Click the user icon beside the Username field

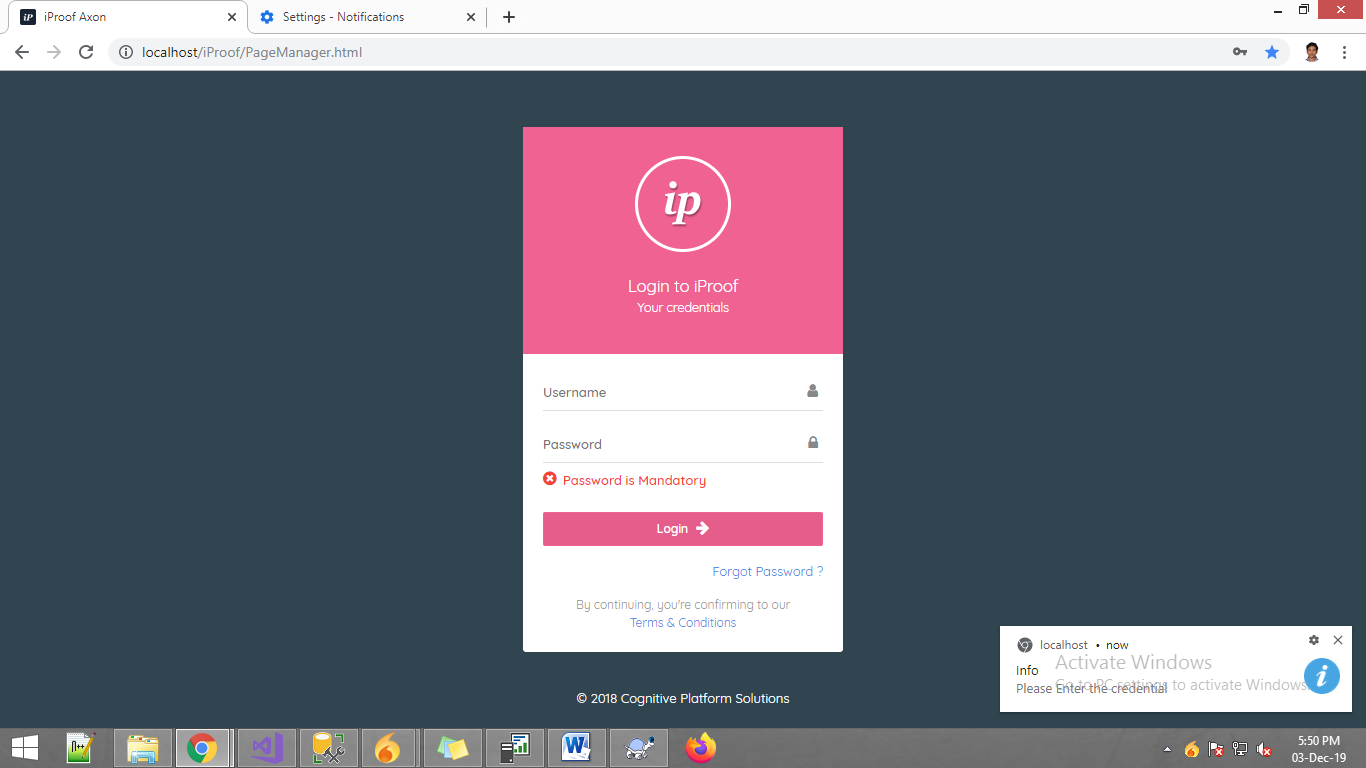[813, 391]
